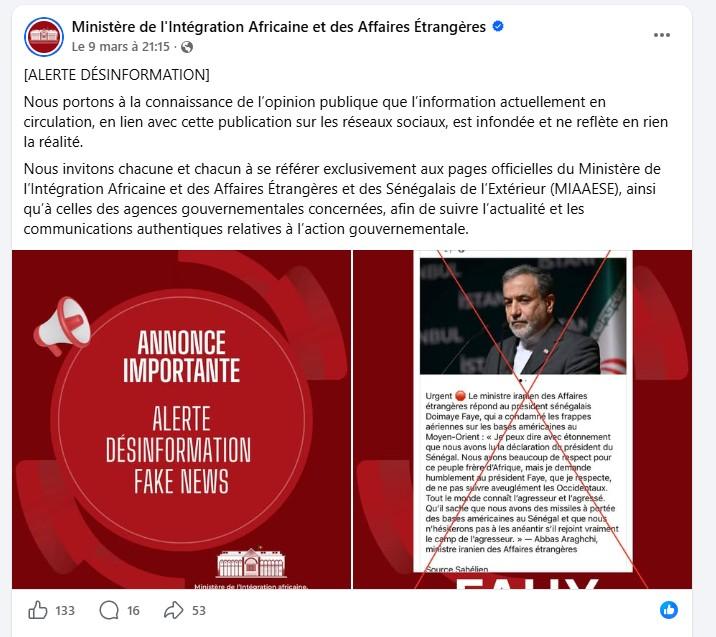Open the three-dot post options menu
This screenshot has height=637, width=716.
tap(661, 35)
